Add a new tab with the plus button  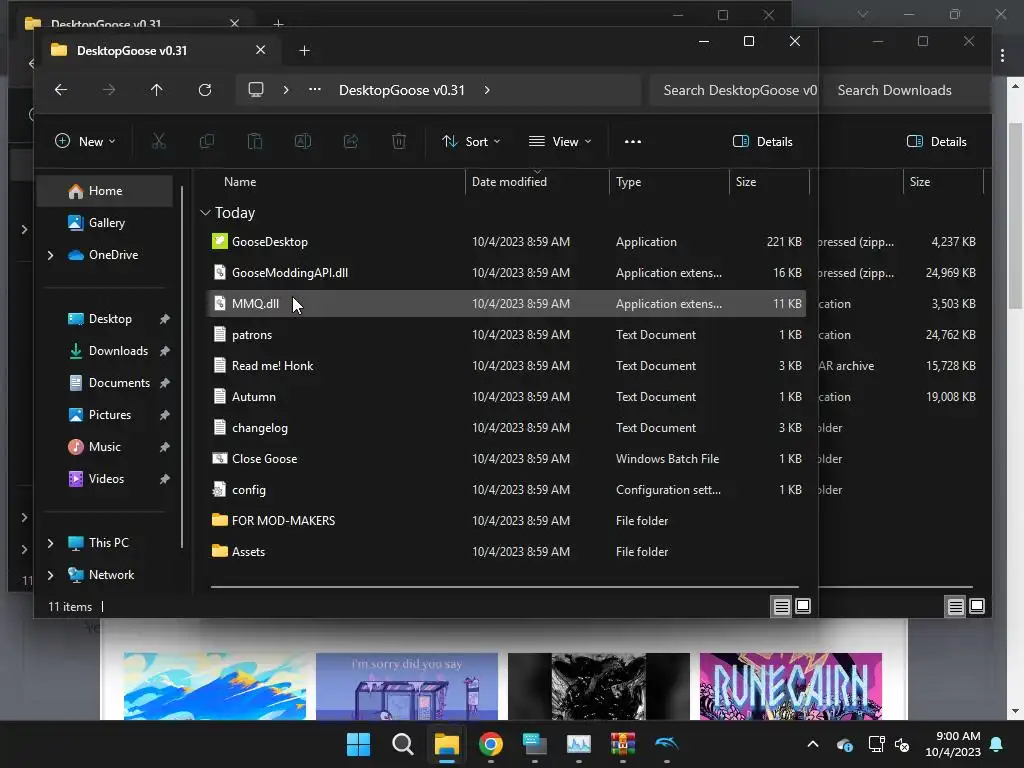(304, 50)
